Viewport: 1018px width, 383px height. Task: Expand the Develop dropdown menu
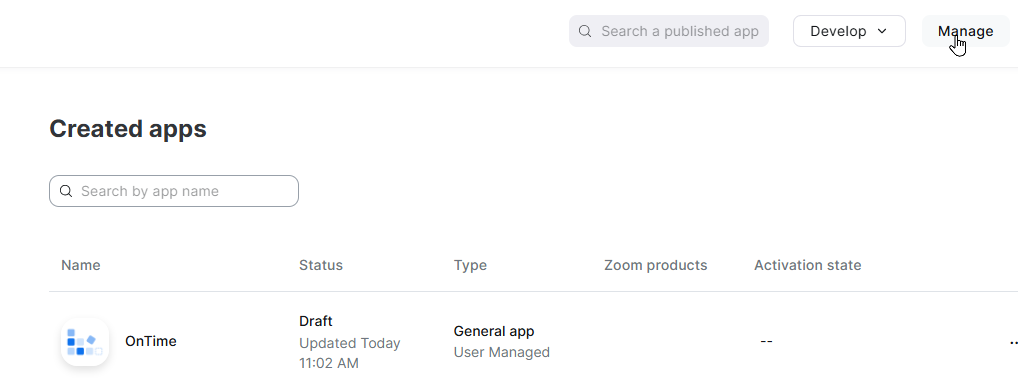(849, 31)
